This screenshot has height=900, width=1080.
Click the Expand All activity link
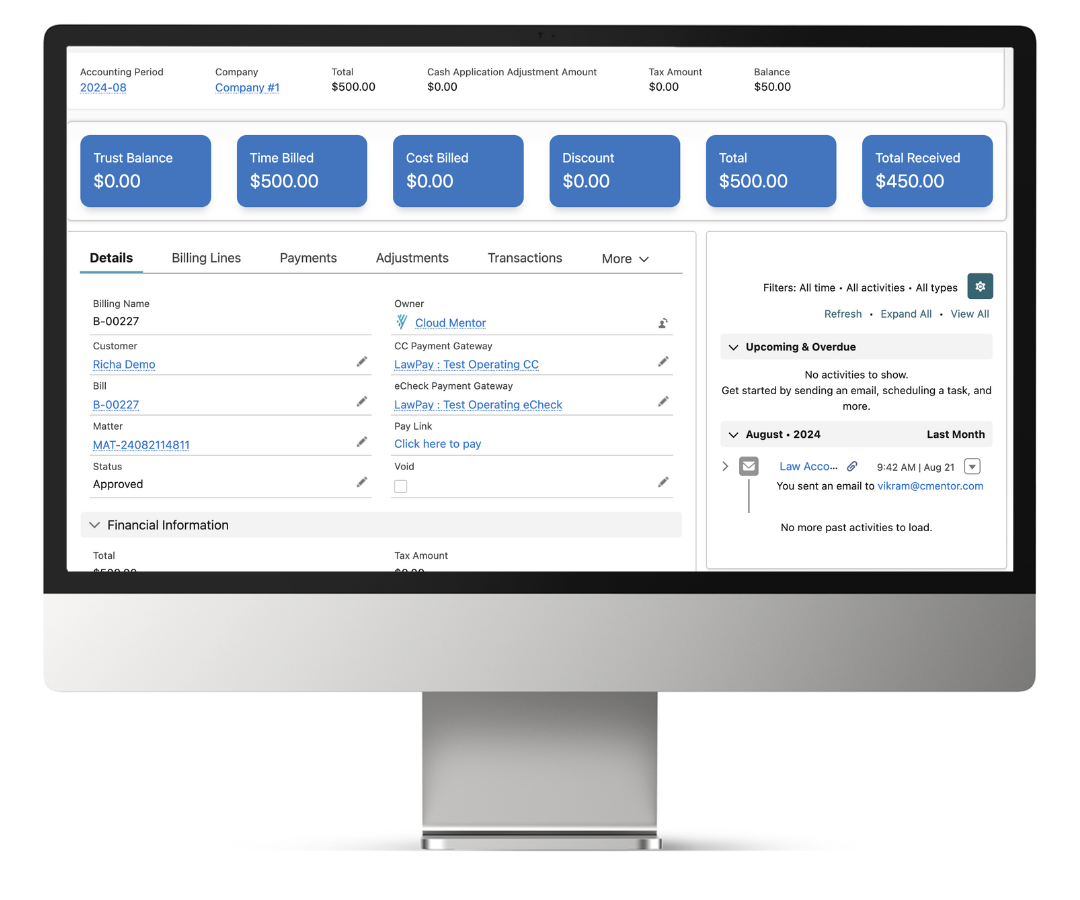905,313
